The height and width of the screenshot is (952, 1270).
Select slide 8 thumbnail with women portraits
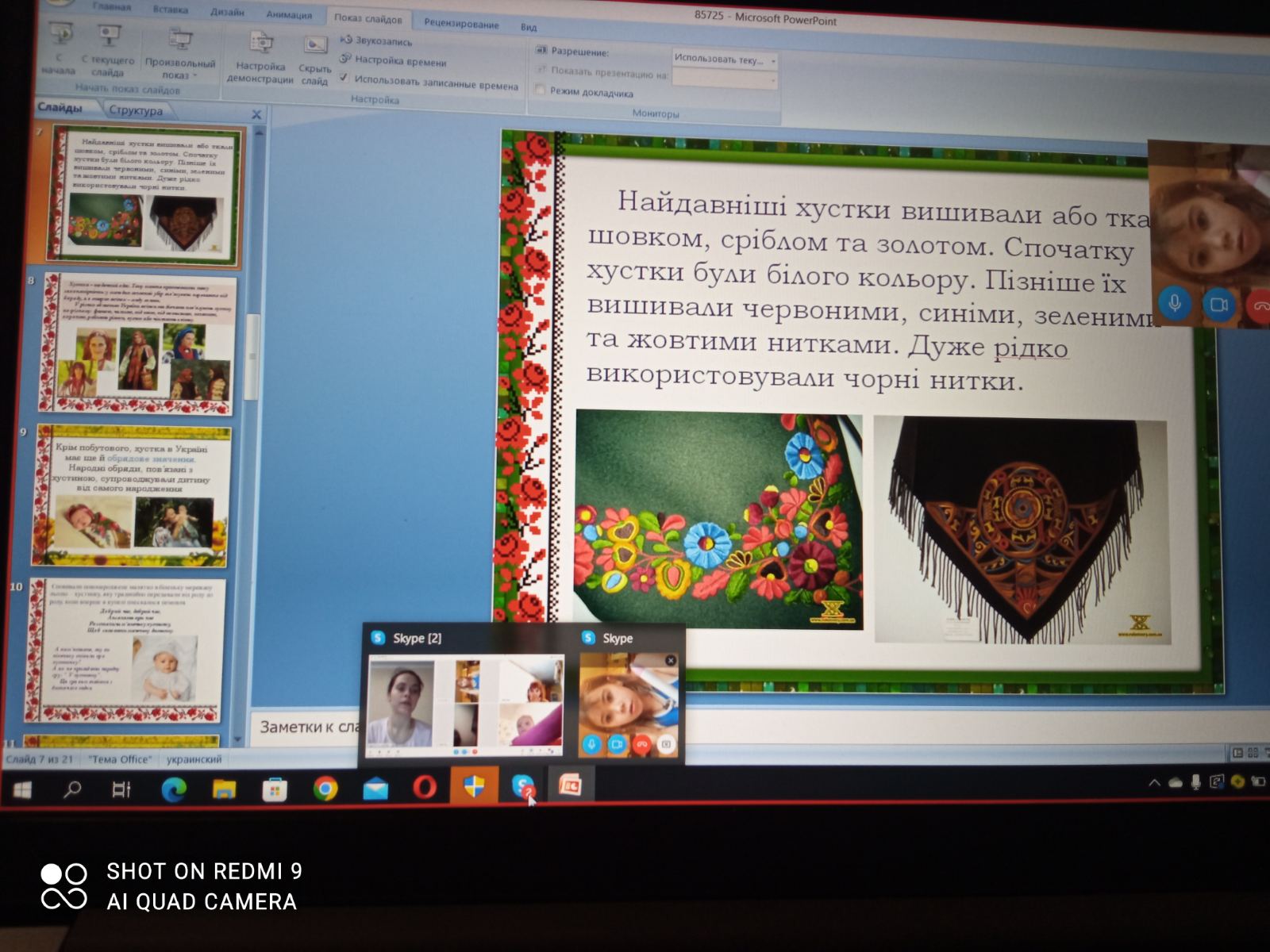click(x=139, y=344)
